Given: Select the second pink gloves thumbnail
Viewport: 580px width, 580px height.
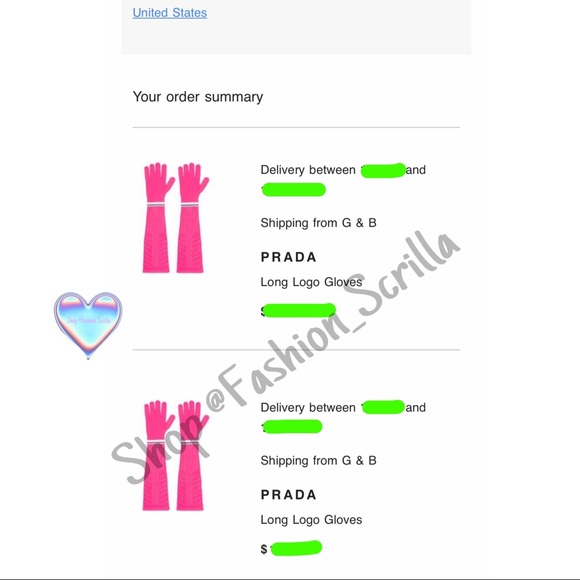Looking at the screenshot, I should (x=176, y=455).
